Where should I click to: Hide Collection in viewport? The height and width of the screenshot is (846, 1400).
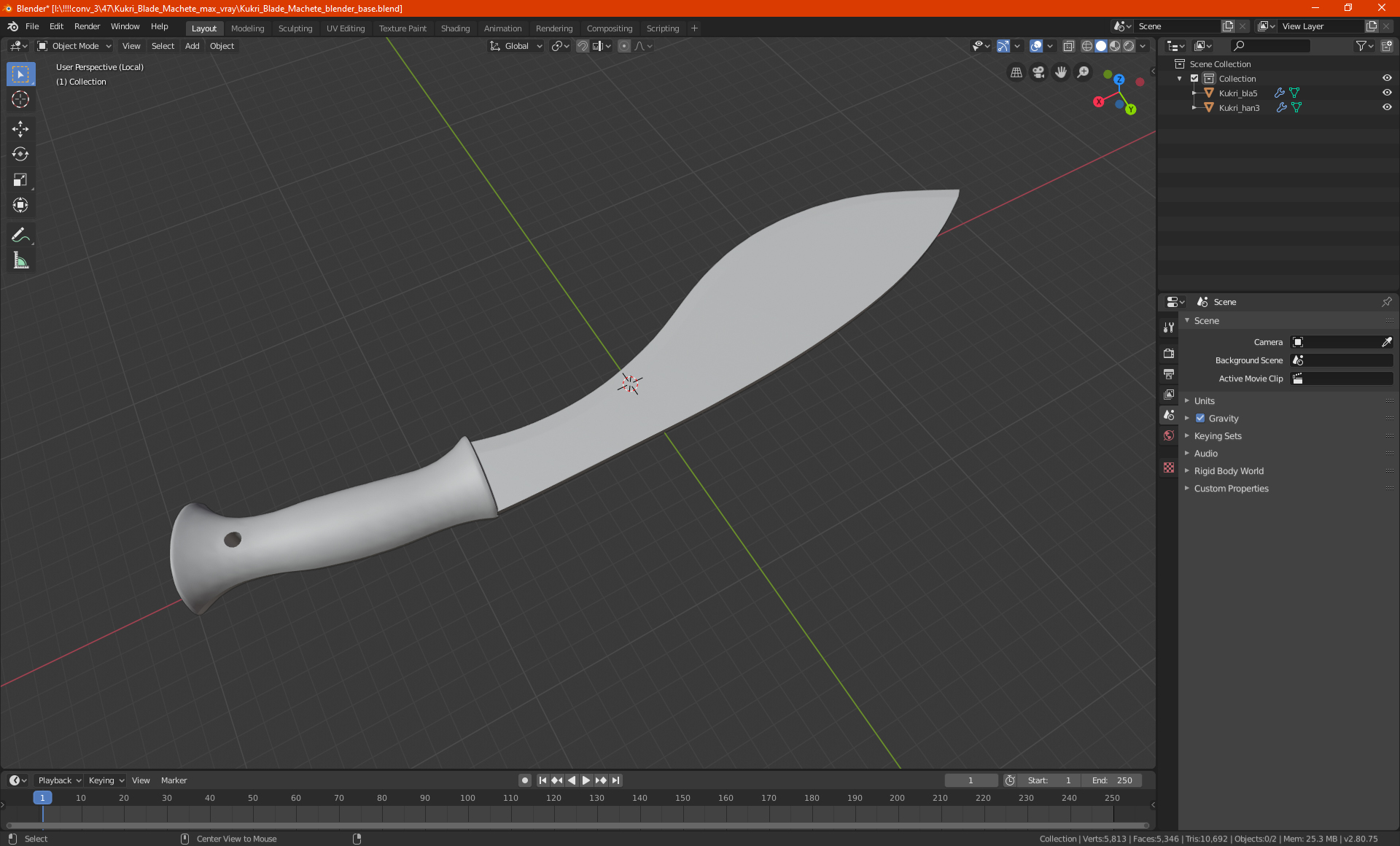click(1387, 78)
